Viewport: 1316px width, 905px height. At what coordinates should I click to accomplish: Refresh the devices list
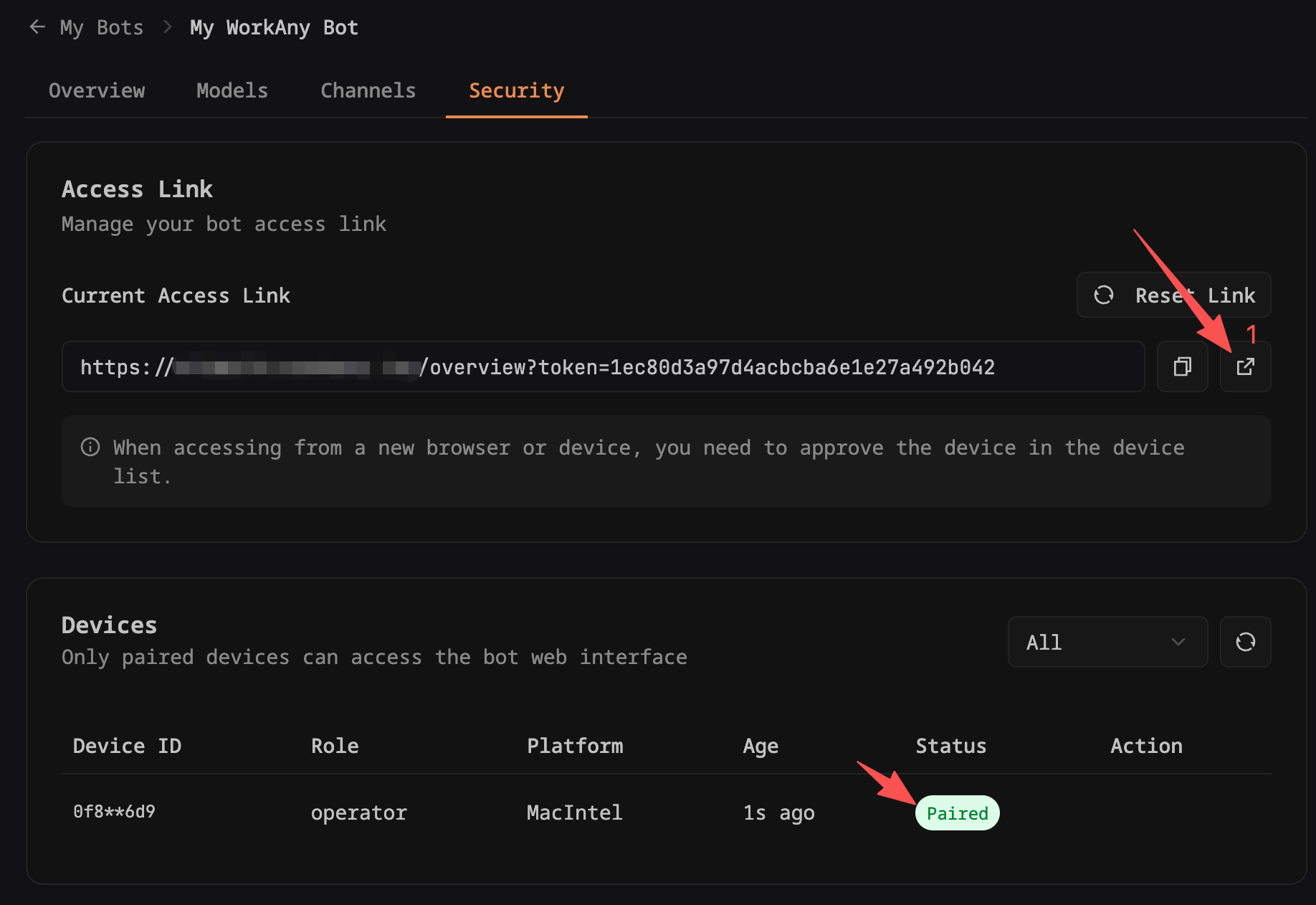click(x=1245, y=642)
